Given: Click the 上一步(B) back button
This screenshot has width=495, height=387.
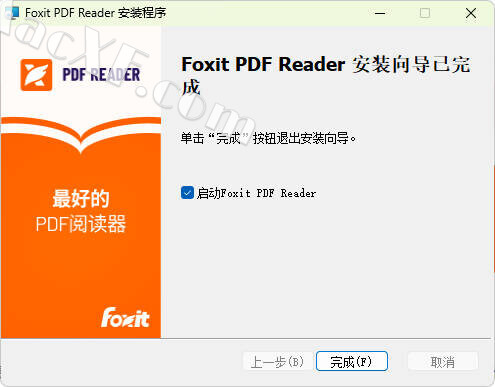Looking at the screenshot, I should click(277, 361).
